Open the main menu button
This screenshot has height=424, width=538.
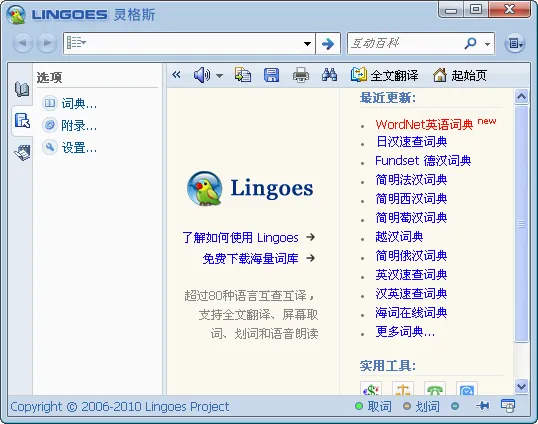pyautogui.click(x=515, y=44)
